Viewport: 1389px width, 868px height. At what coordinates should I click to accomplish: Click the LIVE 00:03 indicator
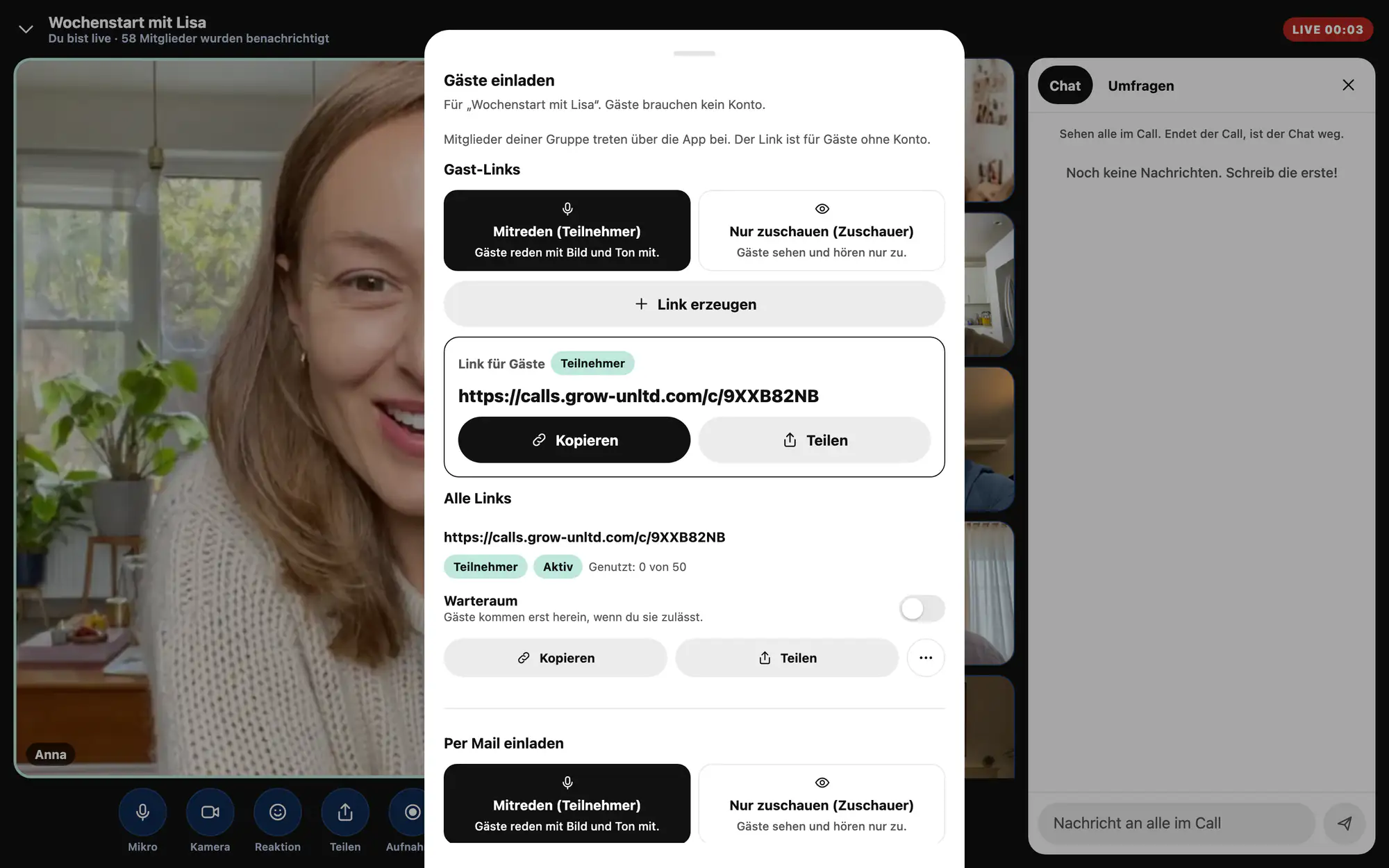(x=1327, y=30)
